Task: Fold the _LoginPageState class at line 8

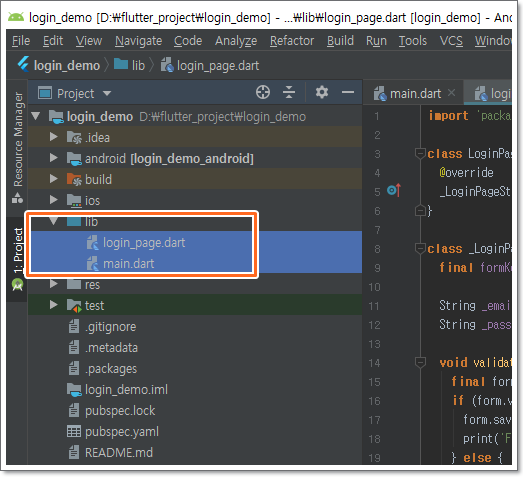Action: pyautogui.click(x=420, y=248)
